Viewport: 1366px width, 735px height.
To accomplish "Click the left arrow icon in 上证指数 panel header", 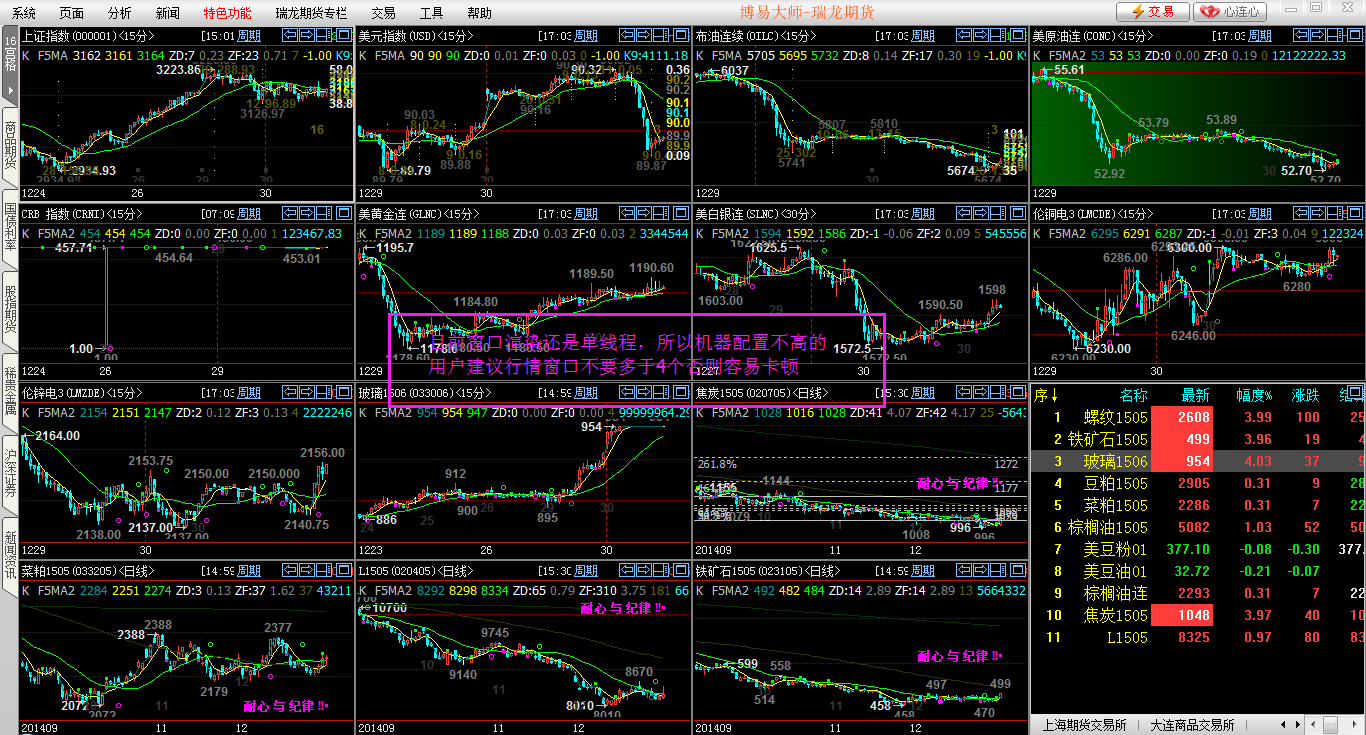I will 290,35.
